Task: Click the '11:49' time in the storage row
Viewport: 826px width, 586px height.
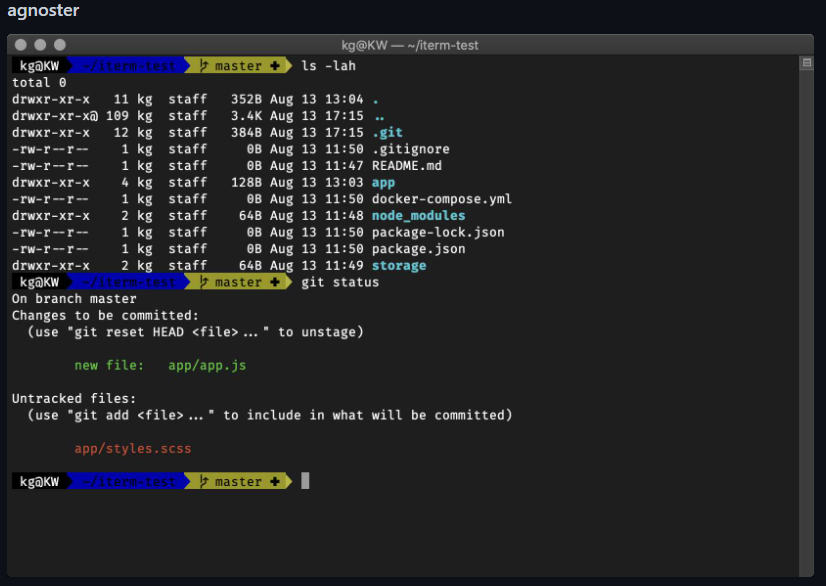Action: tap(344, 266)
